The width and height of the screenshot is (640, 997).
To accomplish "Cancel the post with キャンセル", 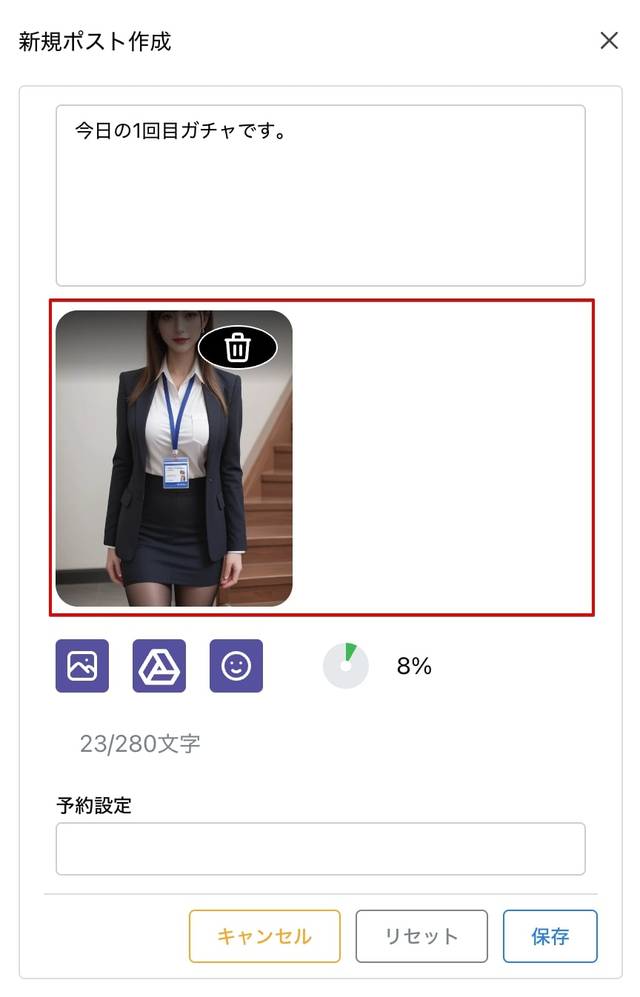I will coord(264,936).
